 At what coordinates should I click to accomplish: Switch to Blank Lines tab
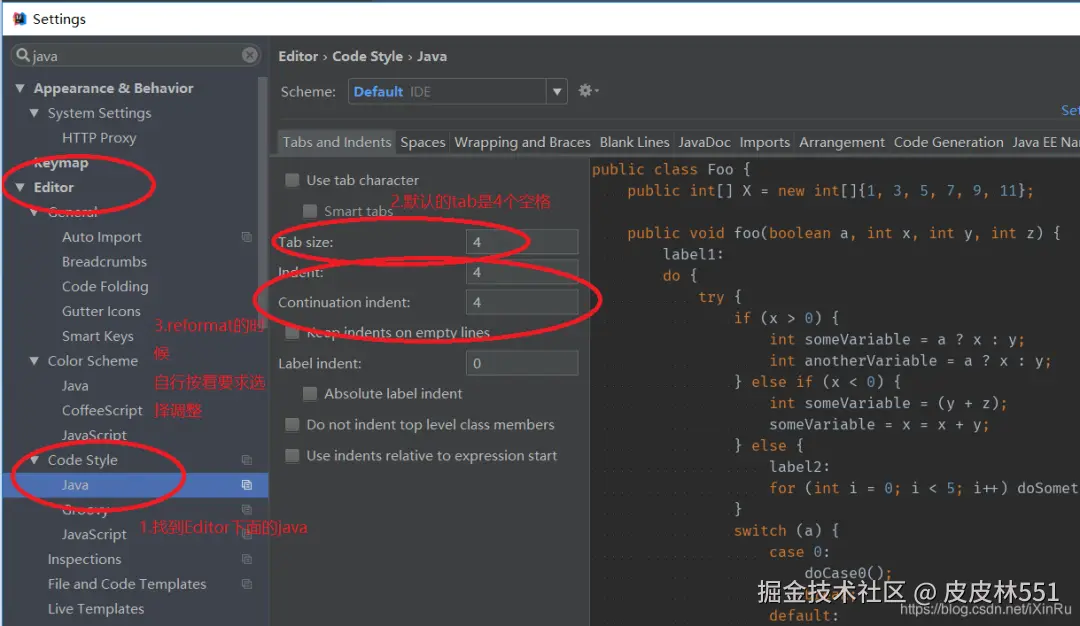634,142
